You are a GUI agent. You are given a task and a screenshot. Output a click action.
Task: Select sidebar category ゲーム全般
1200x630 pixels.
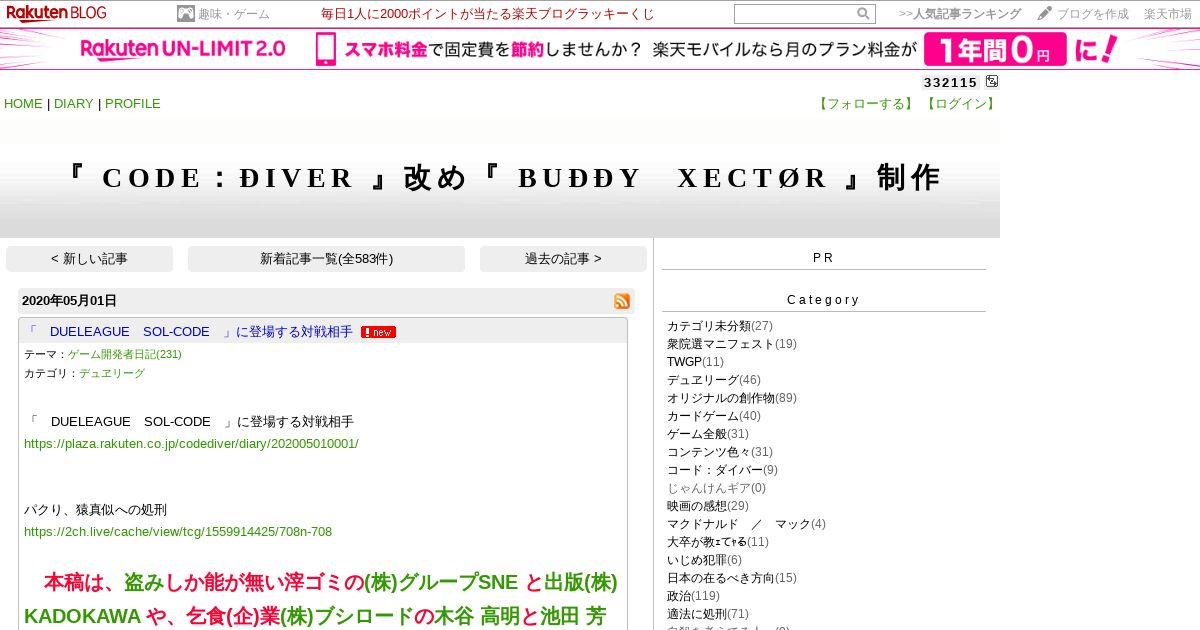pyautogui.click(x=696, y=434)
